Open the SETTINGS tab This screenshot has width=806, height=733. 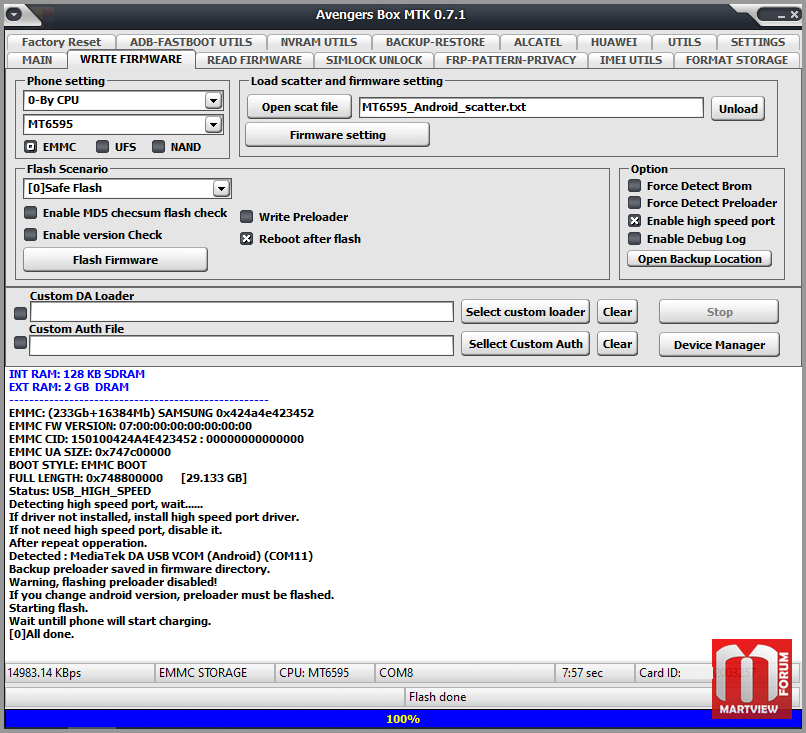(758, 42)
